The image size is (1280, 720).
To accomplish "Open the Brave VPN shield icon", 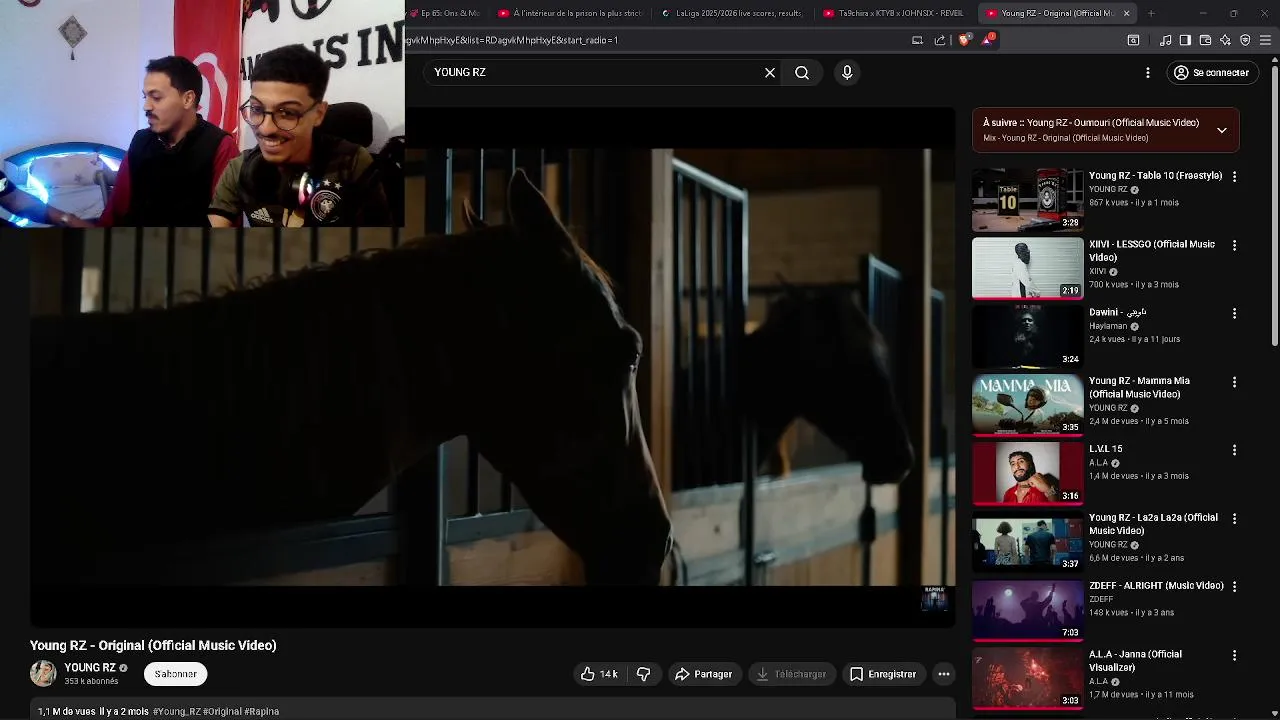I will click(x=1245, y=40).
